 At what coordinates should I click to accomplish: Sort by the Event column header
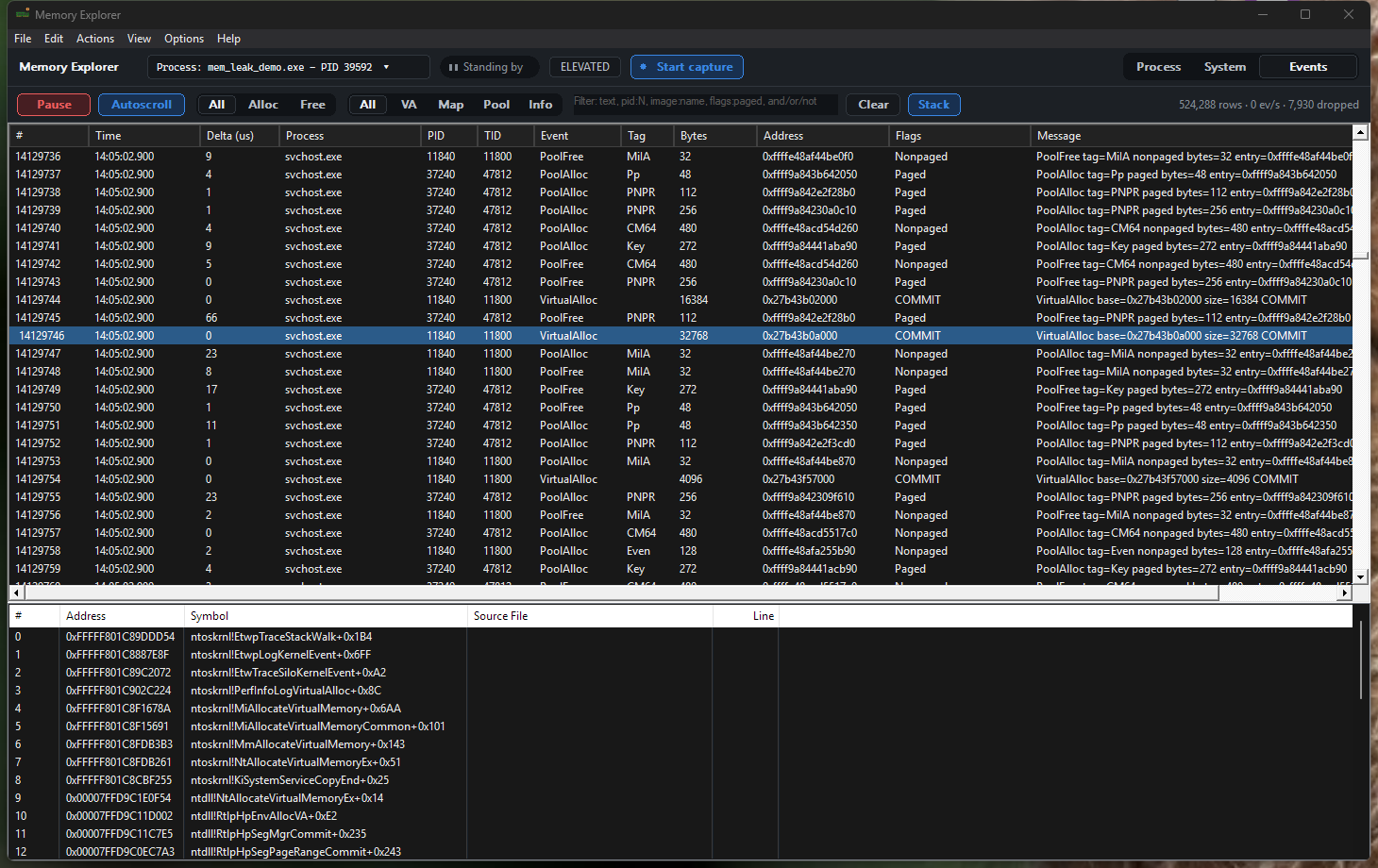577,136
